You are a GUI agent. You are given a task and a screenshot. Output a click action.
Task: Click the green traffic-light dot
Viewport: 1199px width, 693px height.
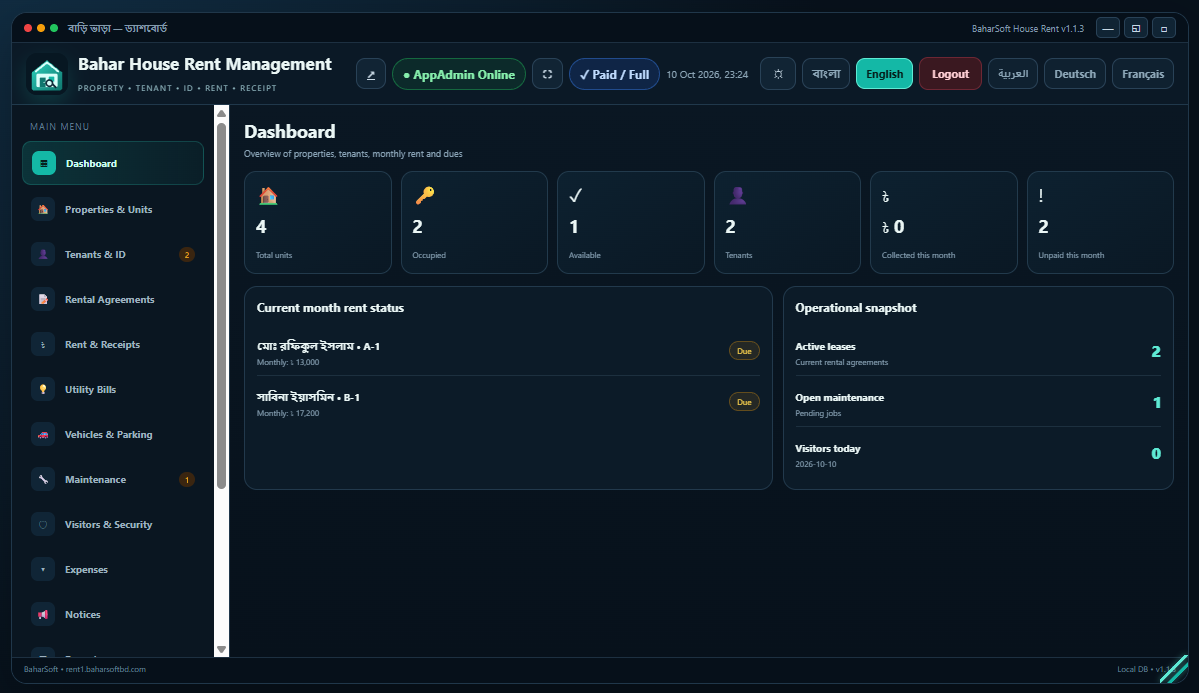[x=54, y=28]
